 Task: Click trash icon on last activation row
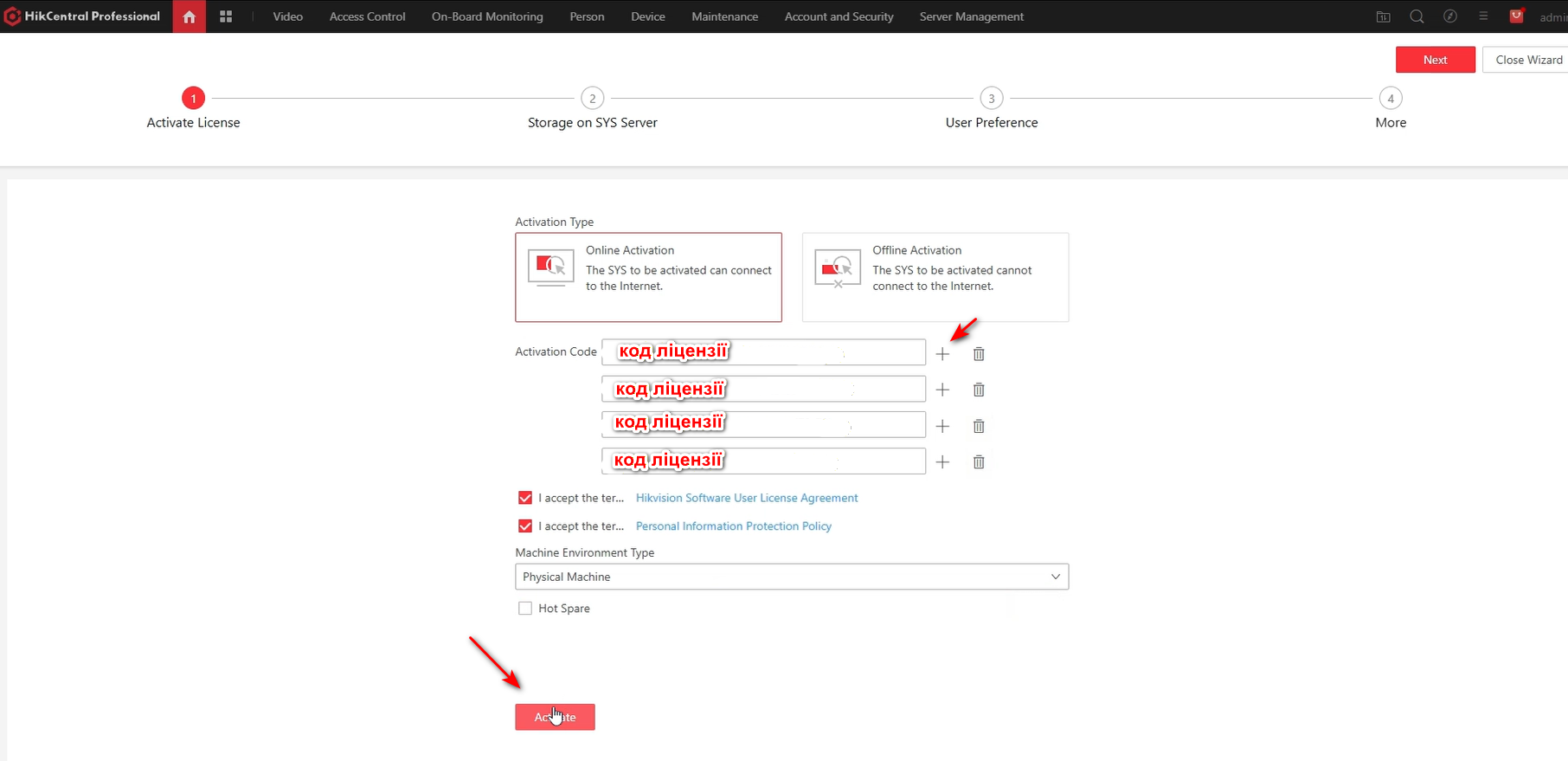[x=979, y=462]
